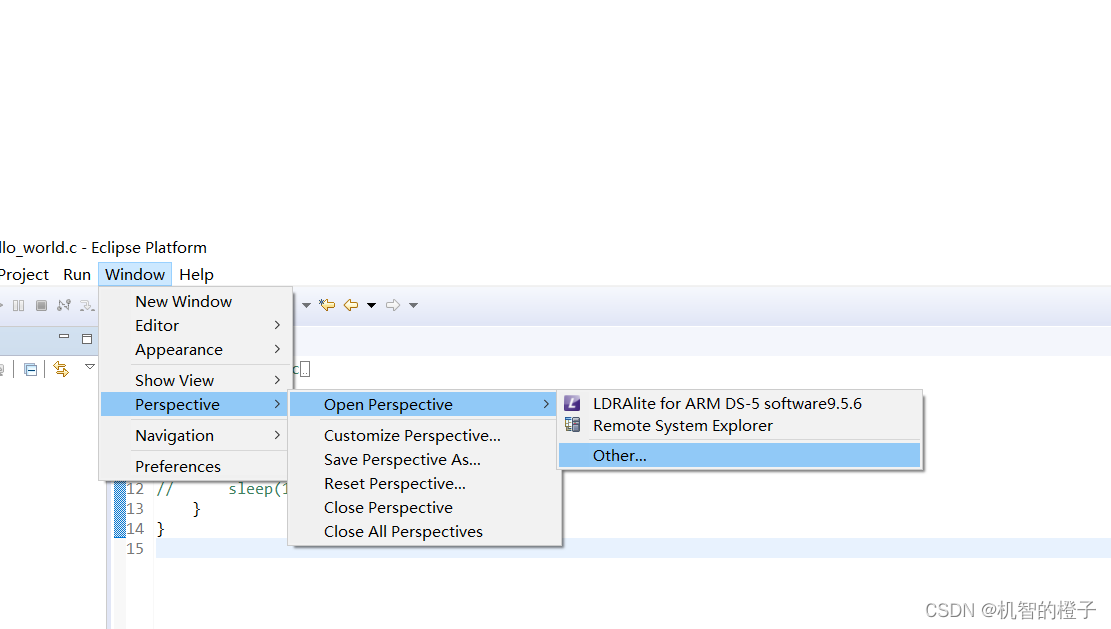Click the Appearance submenu chevron

277,349
